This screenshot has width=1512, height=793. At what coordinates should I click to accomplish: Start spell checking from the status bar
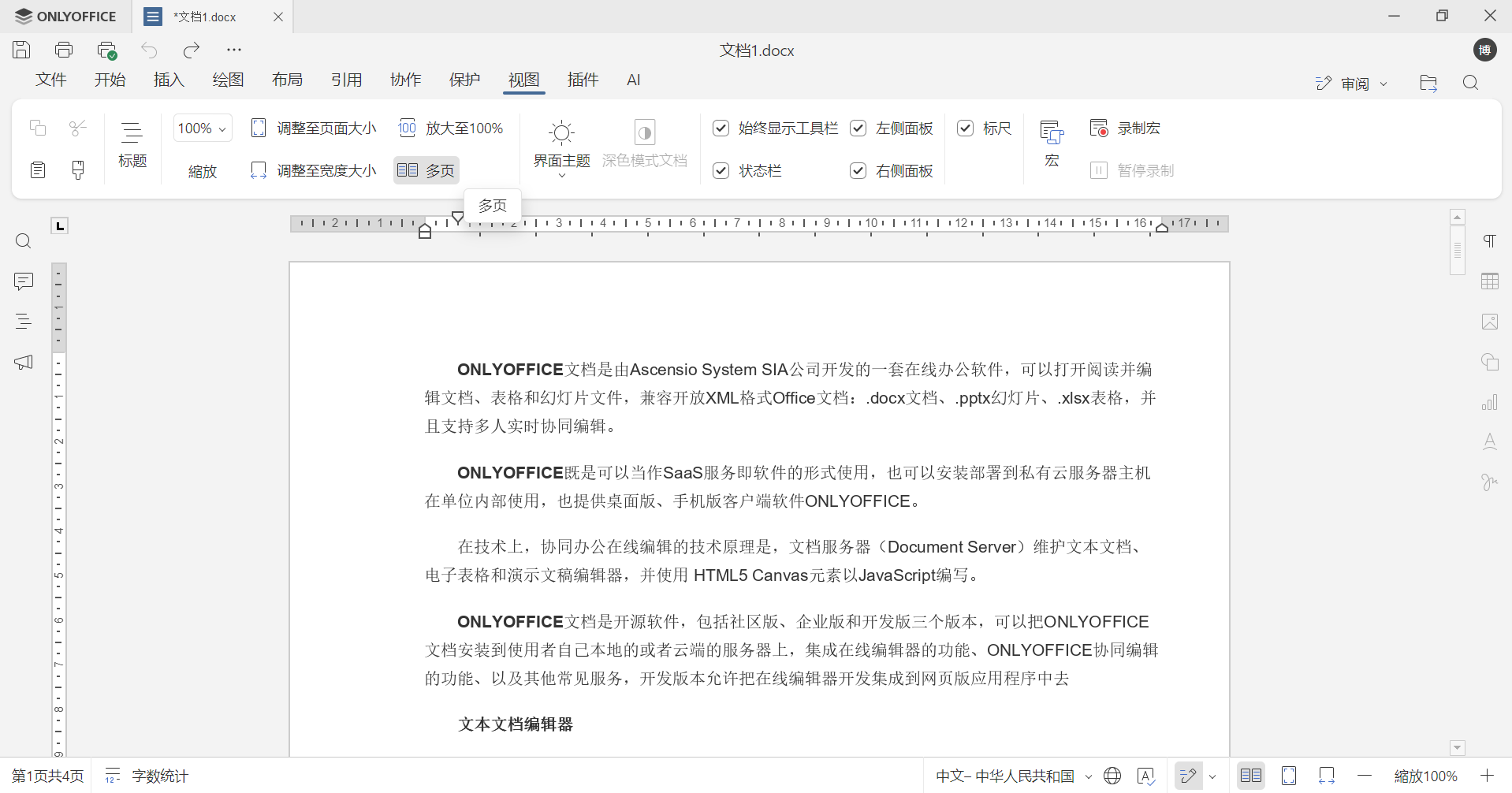click(x=1147, y=776)
